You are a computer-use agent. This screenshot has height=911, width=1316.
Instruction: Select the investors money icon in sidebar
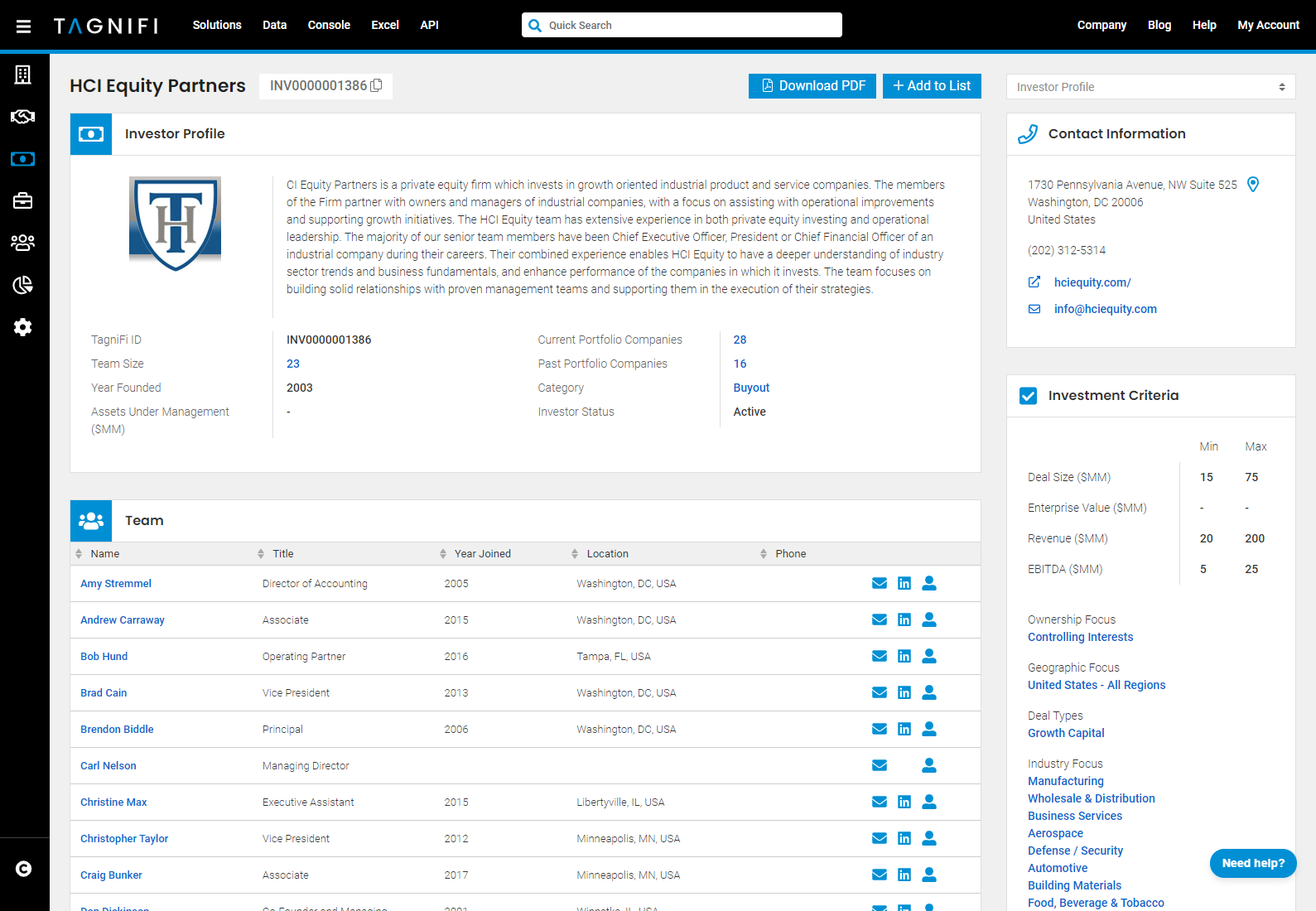(x=23, y=159)
